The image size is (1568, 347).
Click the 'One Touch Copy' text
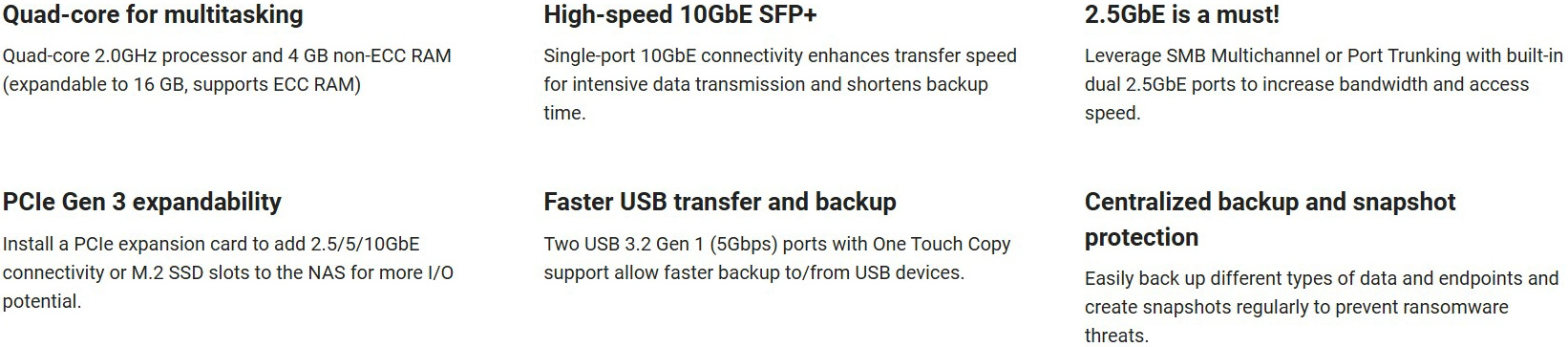click(x=942, y=244)
